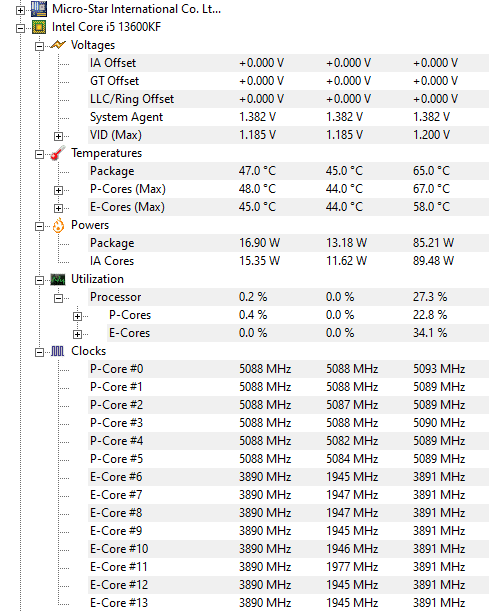Image resolution: width=489 pixels, height=612 pixels.
Task: Expand the P-Cores (Max) temperatures
Action: pos(58,190)
